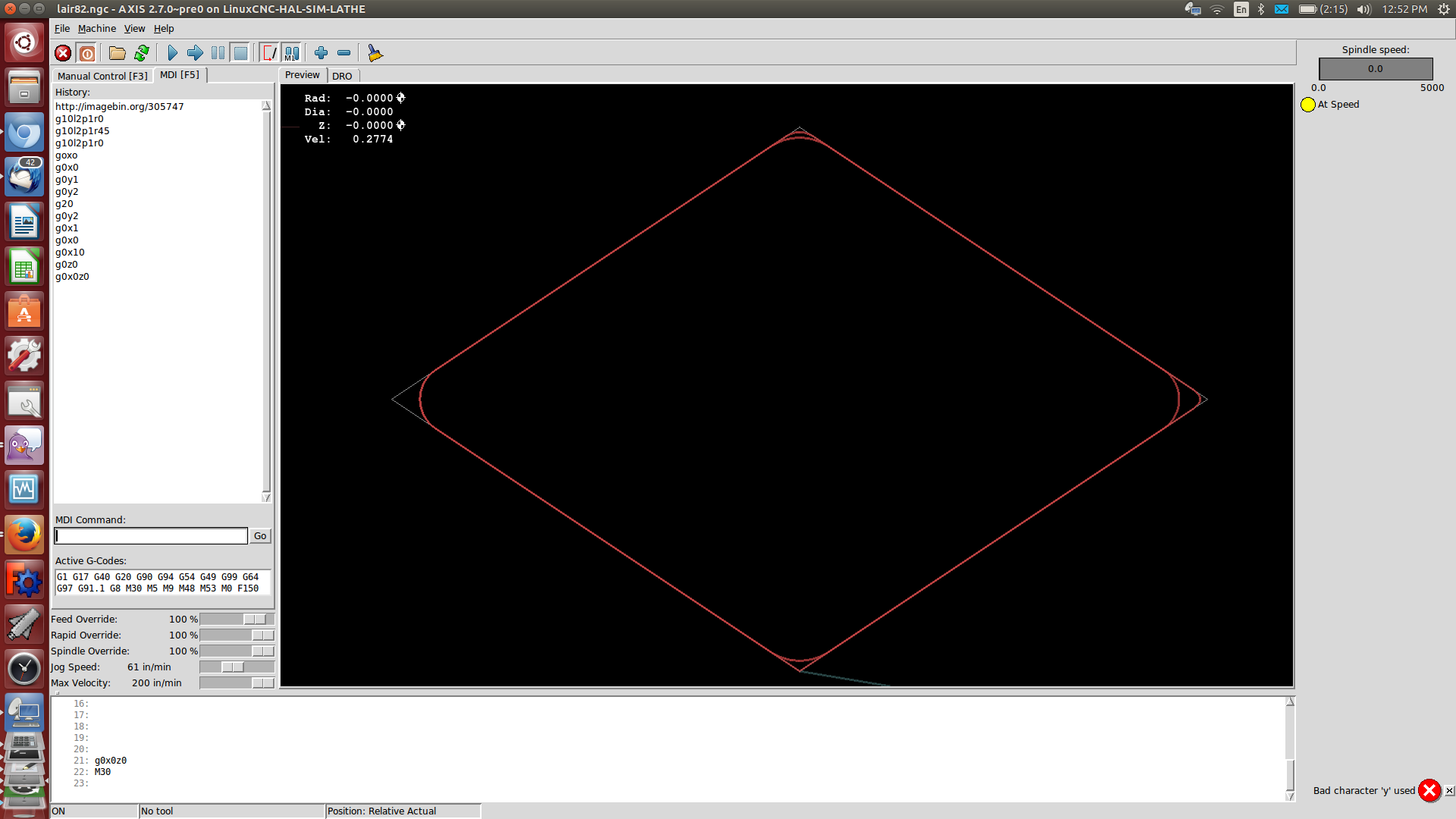Reload the current file with green arrows
This screenshot has width=1456, height=819.
pos(141,53)
